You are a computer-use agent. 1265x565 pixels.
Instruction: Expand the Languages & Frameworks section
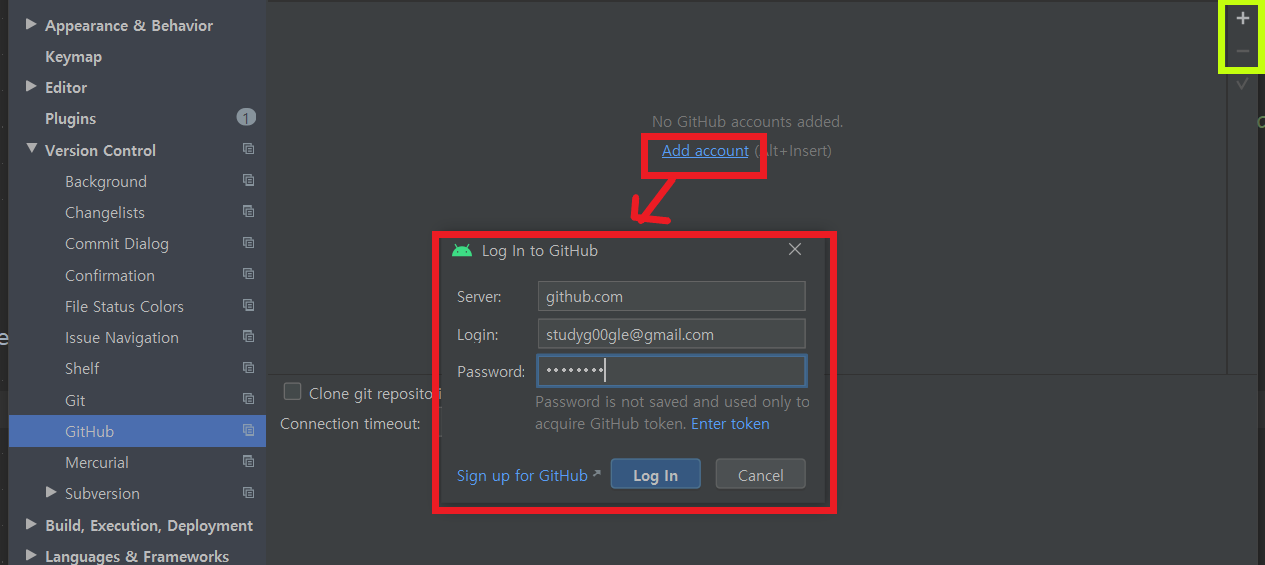tap(31, 555)
